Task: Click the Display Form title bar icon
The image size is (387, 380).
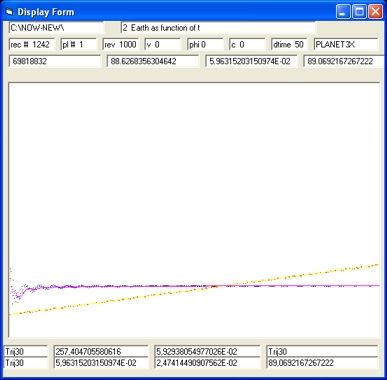Action: point(9,12)
